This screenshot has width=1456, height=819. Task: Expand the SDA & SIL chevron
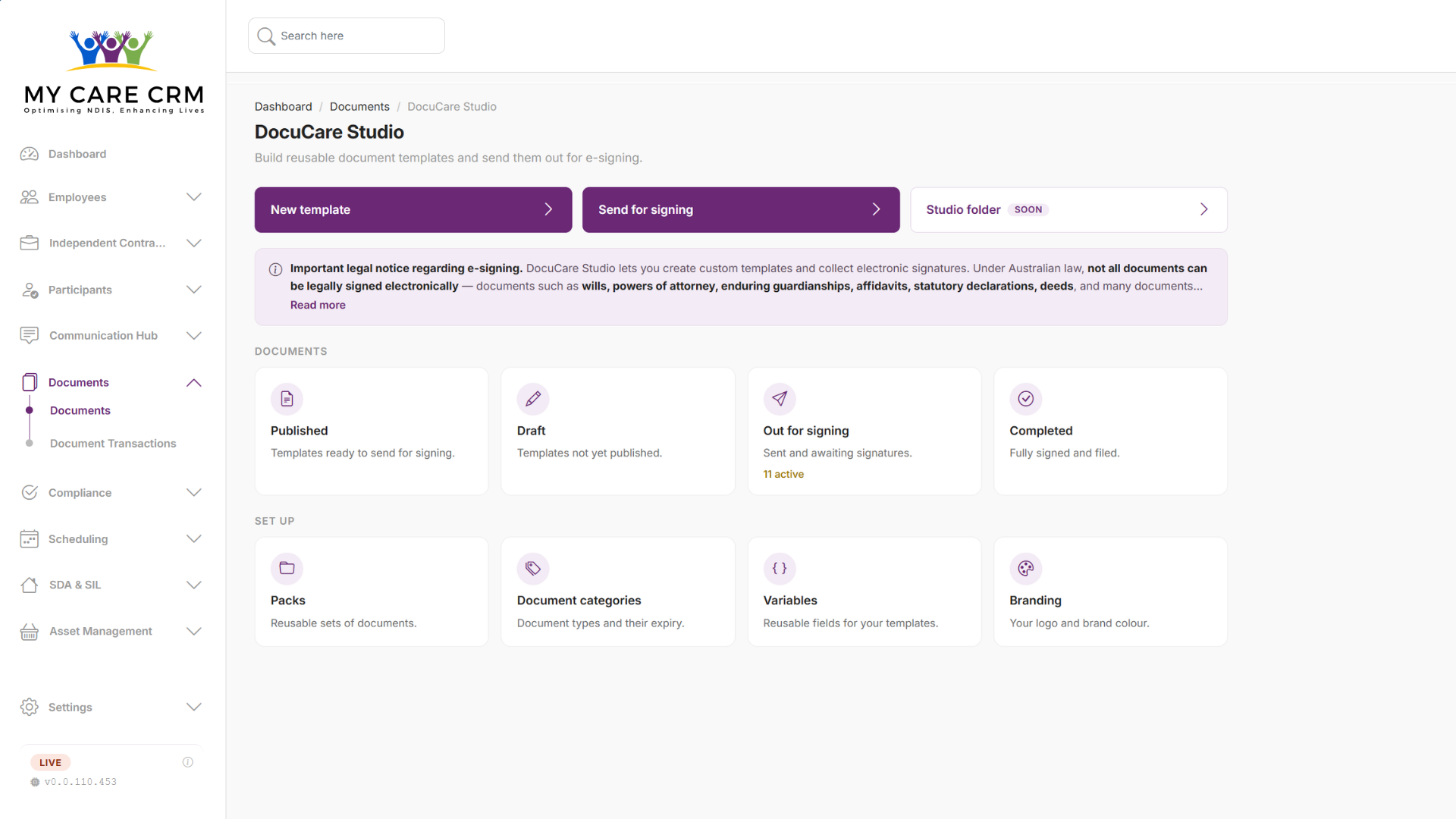(194, 585)
